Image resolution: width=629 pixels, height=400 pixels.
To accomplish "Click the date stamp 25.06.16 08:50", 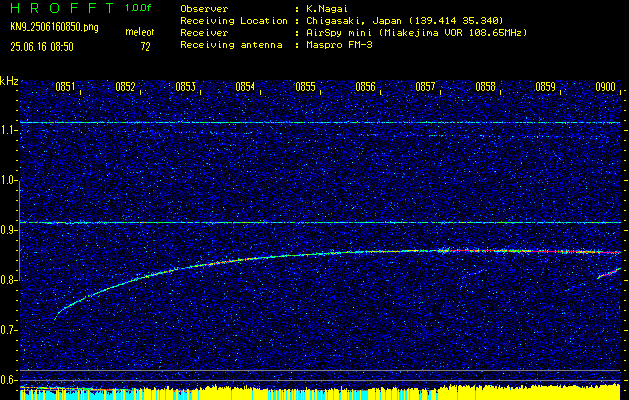I will tap(42, 47).
